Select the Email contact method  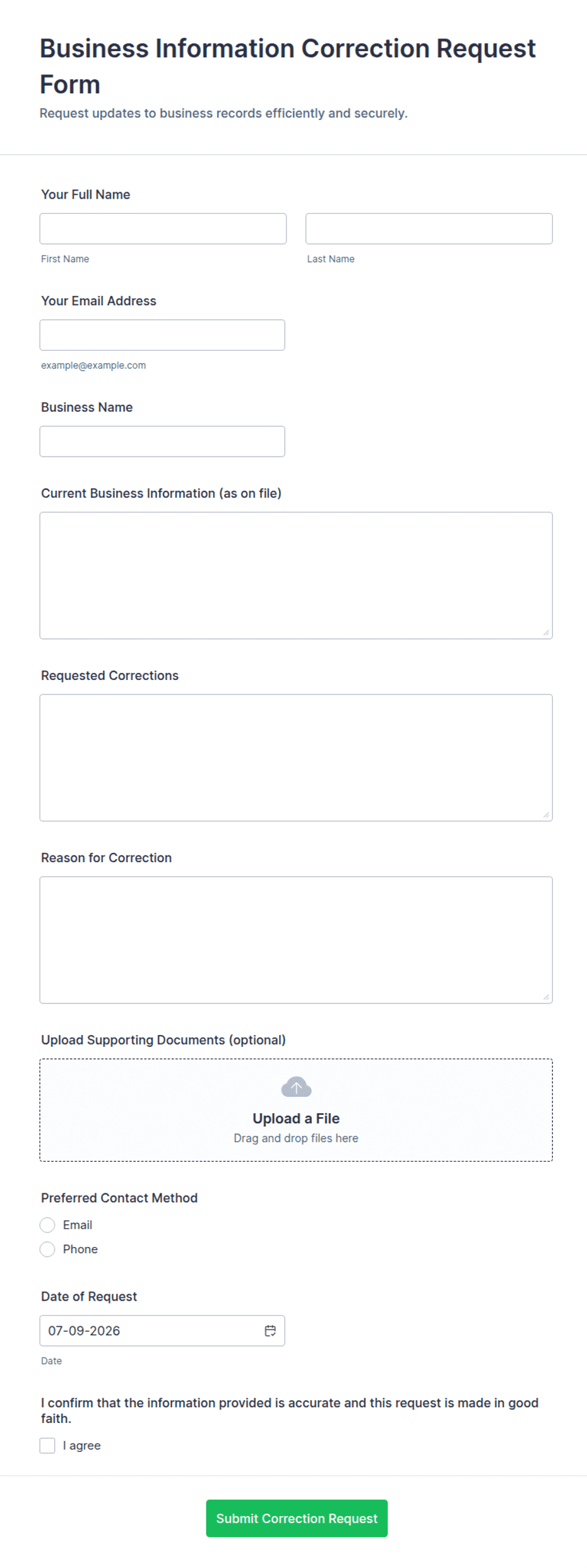(47, 1224)
